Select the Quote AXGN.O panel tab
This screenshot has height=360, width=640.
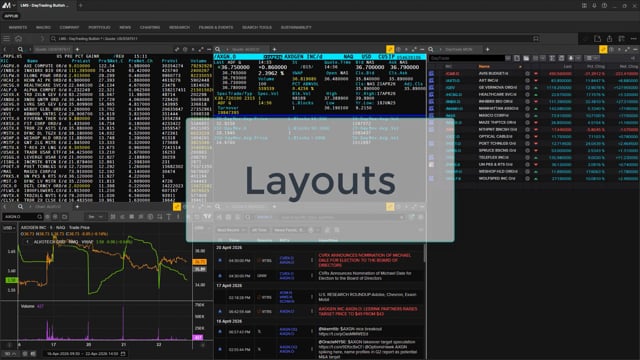(246, 49)
